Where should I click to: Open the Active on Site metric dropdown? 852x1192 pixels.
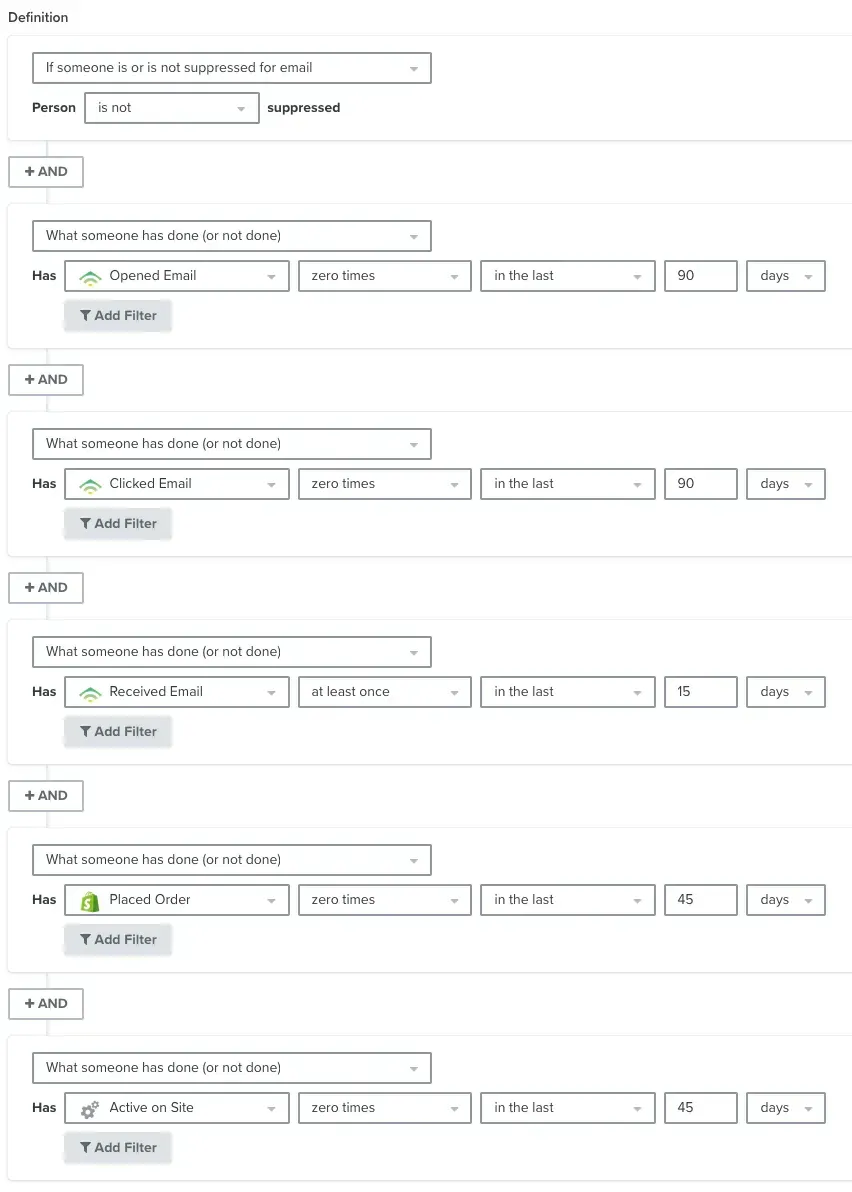177,1108
